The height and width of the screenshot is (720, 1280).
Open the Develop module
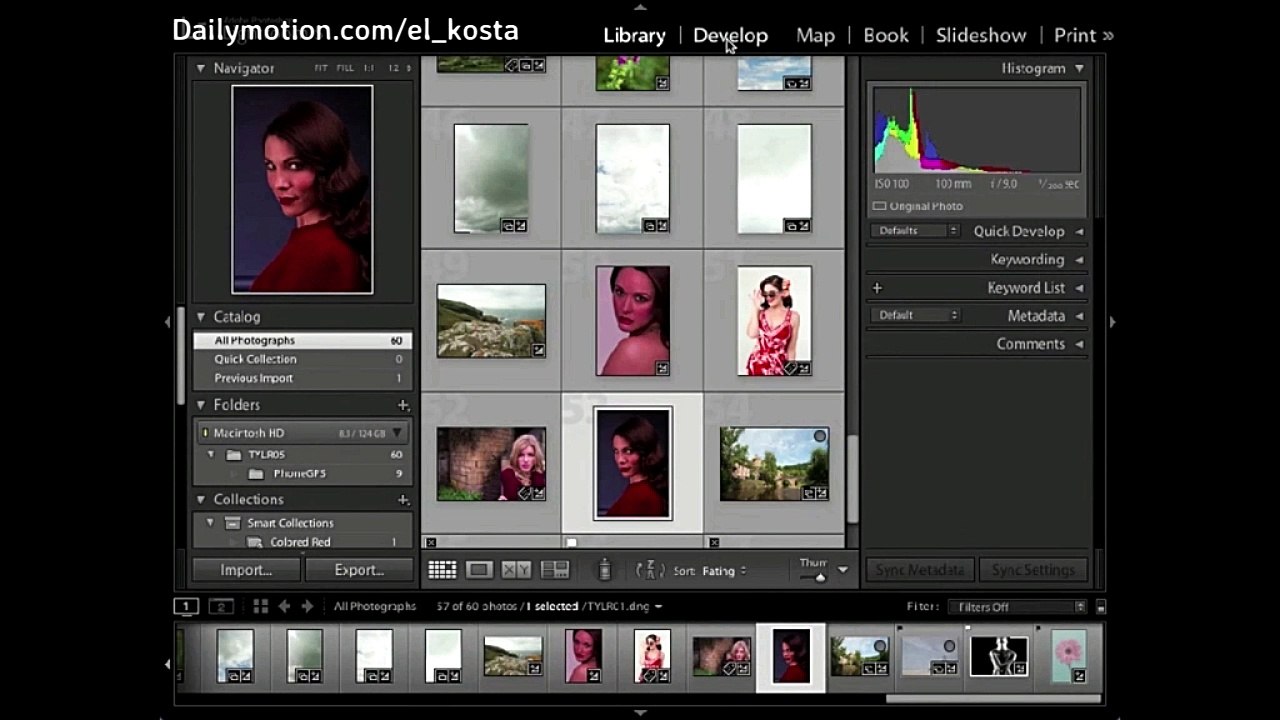point(730,35)
